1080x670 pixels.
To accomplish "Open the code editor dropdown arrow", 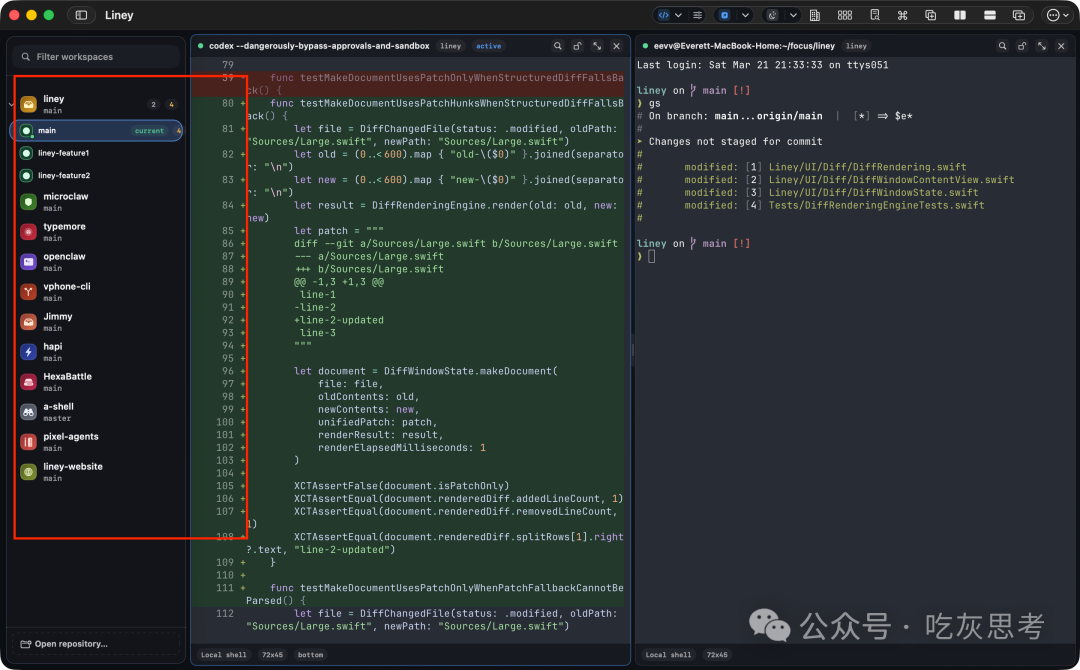I will (x=679, y=15).
